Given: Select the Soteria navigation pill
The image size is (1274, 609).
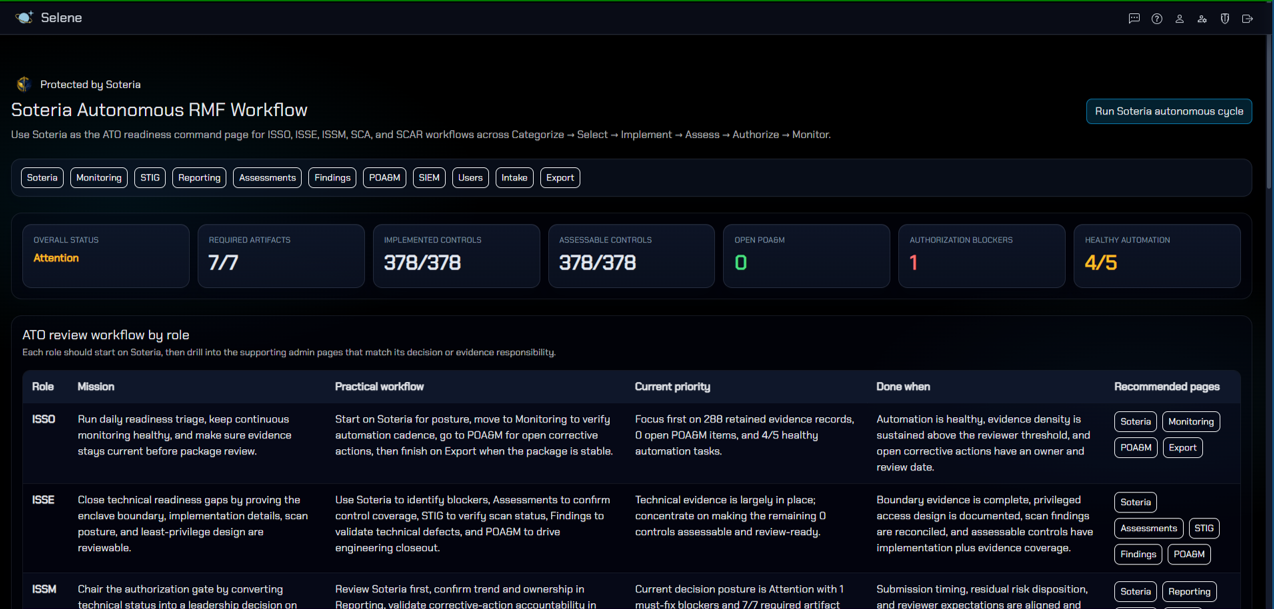Looking at the screenshot, I should (42, 178).
